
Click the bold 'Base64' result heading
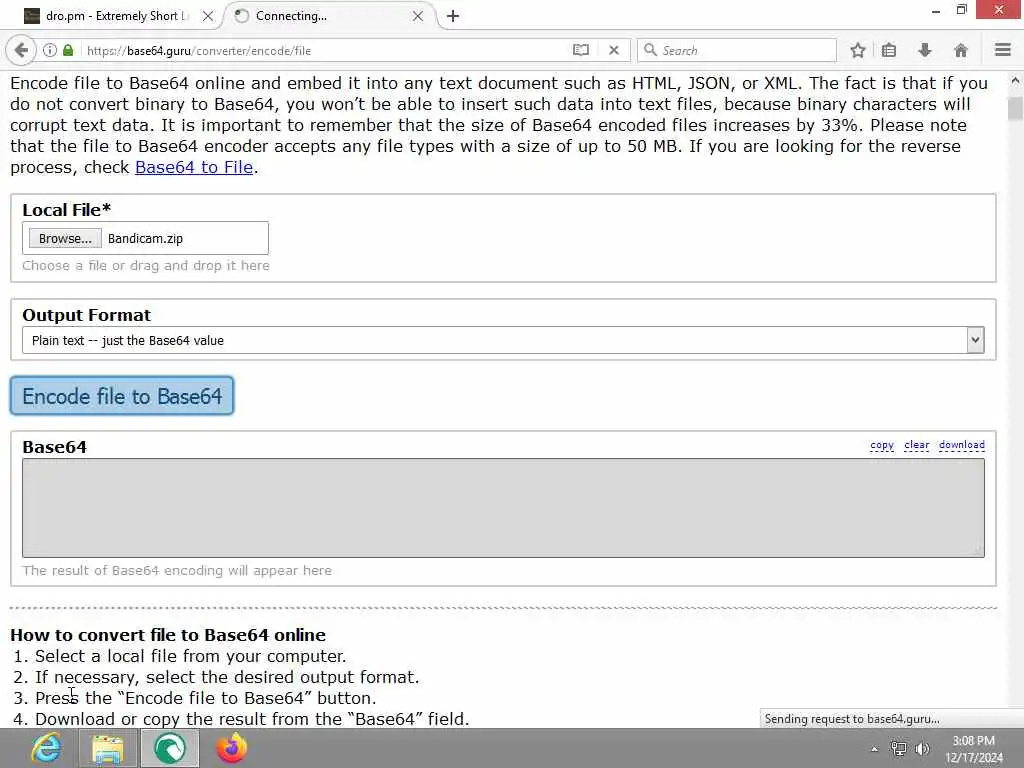[x=54, y=447]
